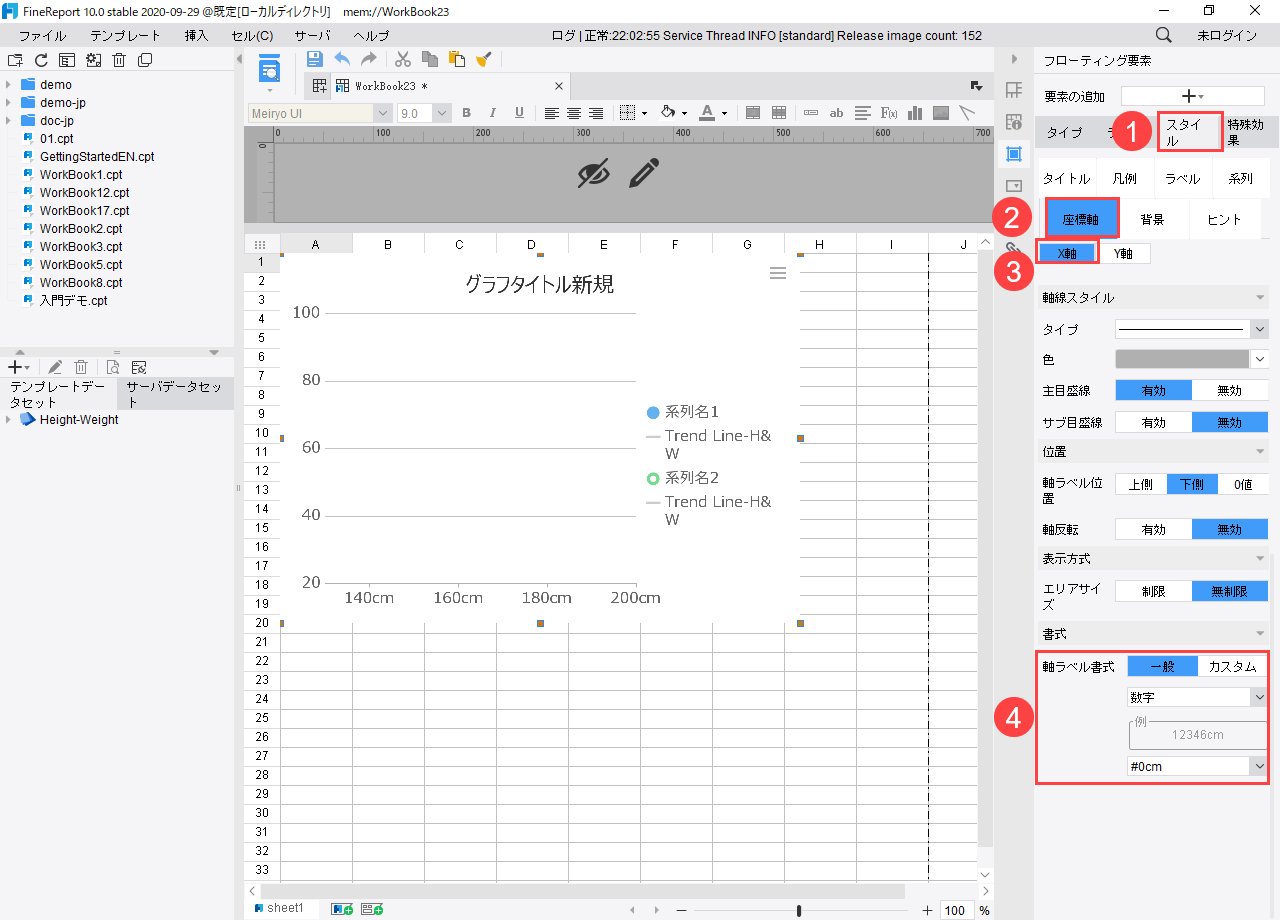
Task: Click the add dataset plus icon
Action: (x=18, y=367)
